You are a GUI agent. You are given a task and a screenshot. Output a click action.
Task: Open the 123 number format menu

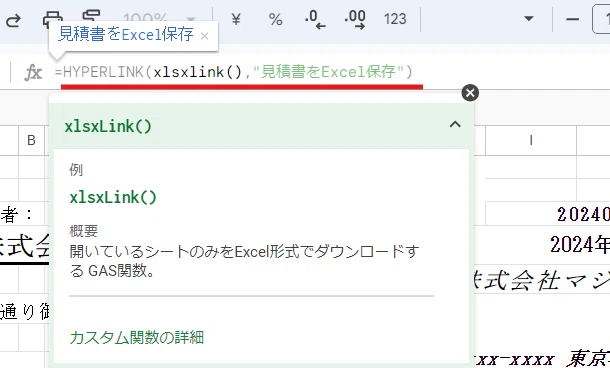coord(395,19)
